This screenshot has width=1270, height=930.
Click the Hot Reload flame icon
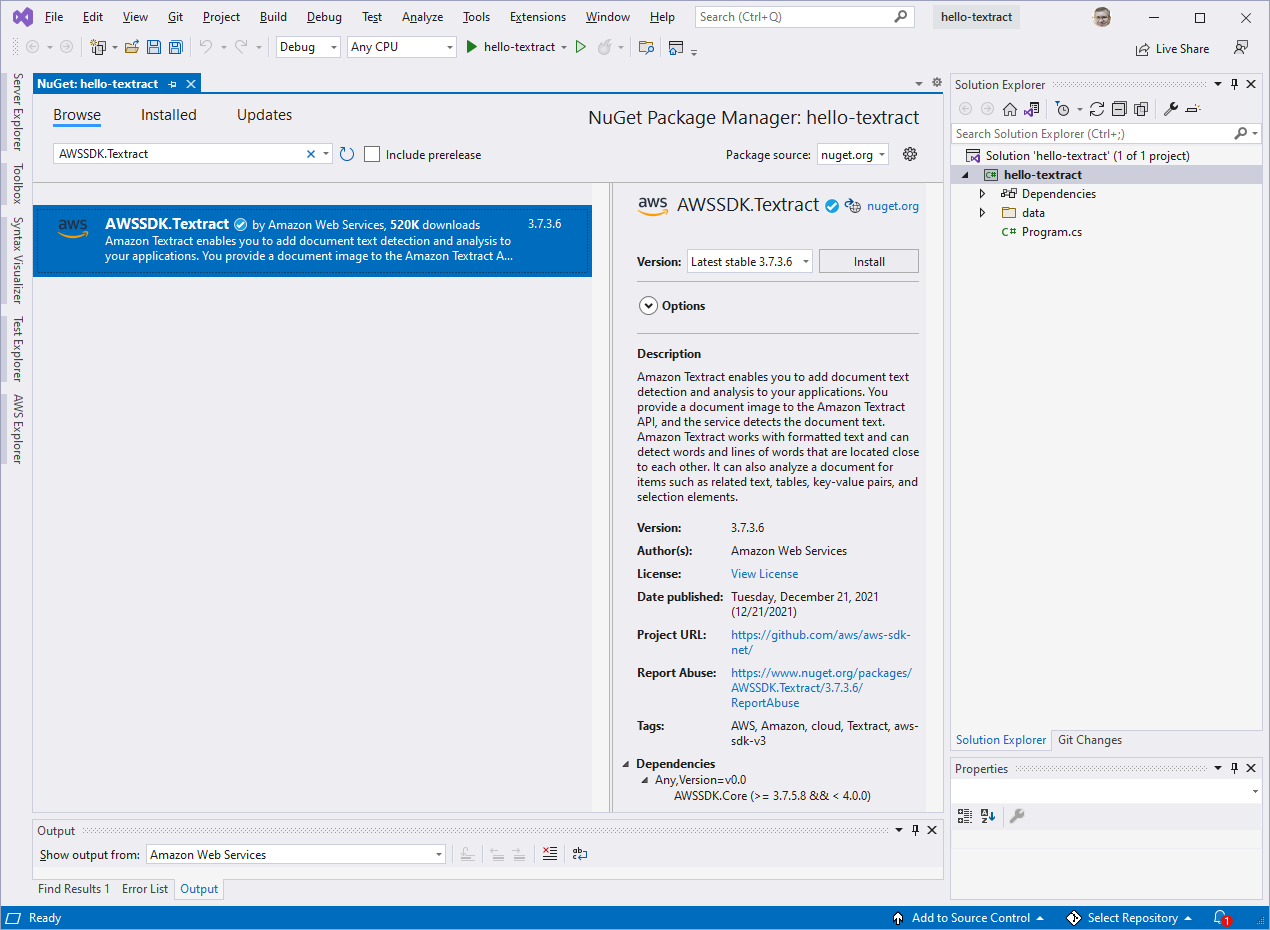(x=604, y=47)
